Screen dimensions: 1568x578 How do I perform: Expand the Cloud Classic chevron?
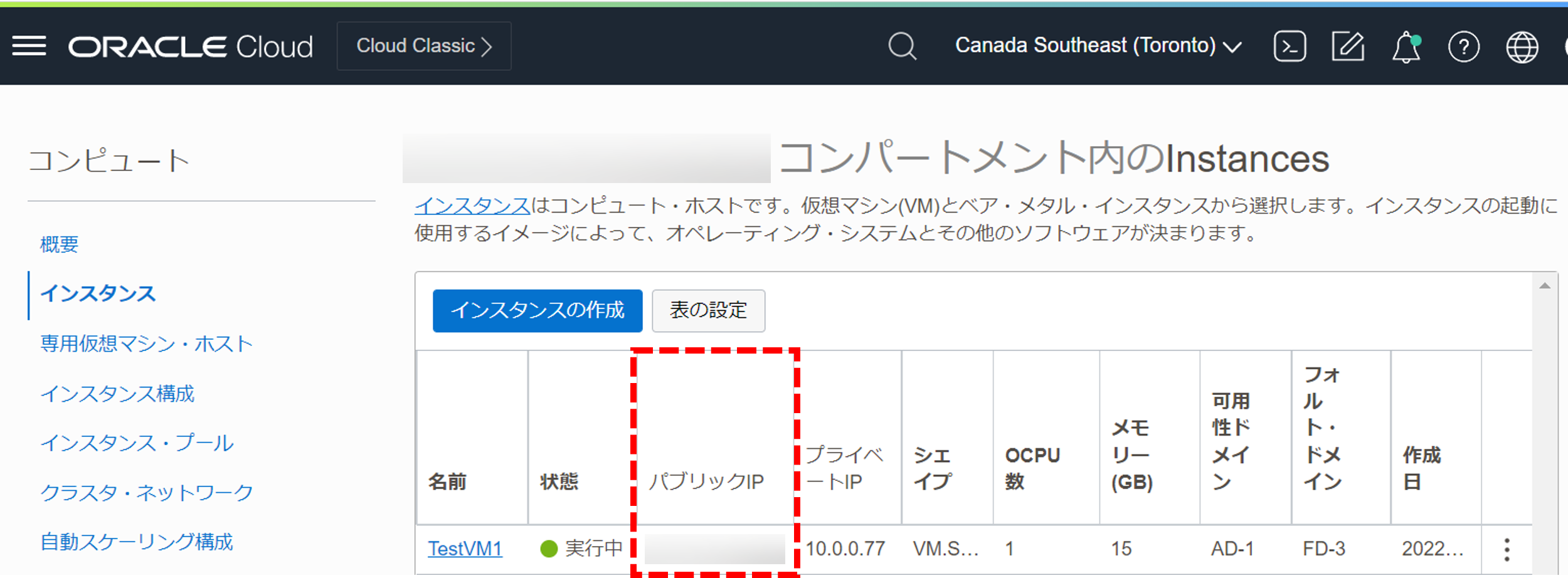[x=487, y=45]
